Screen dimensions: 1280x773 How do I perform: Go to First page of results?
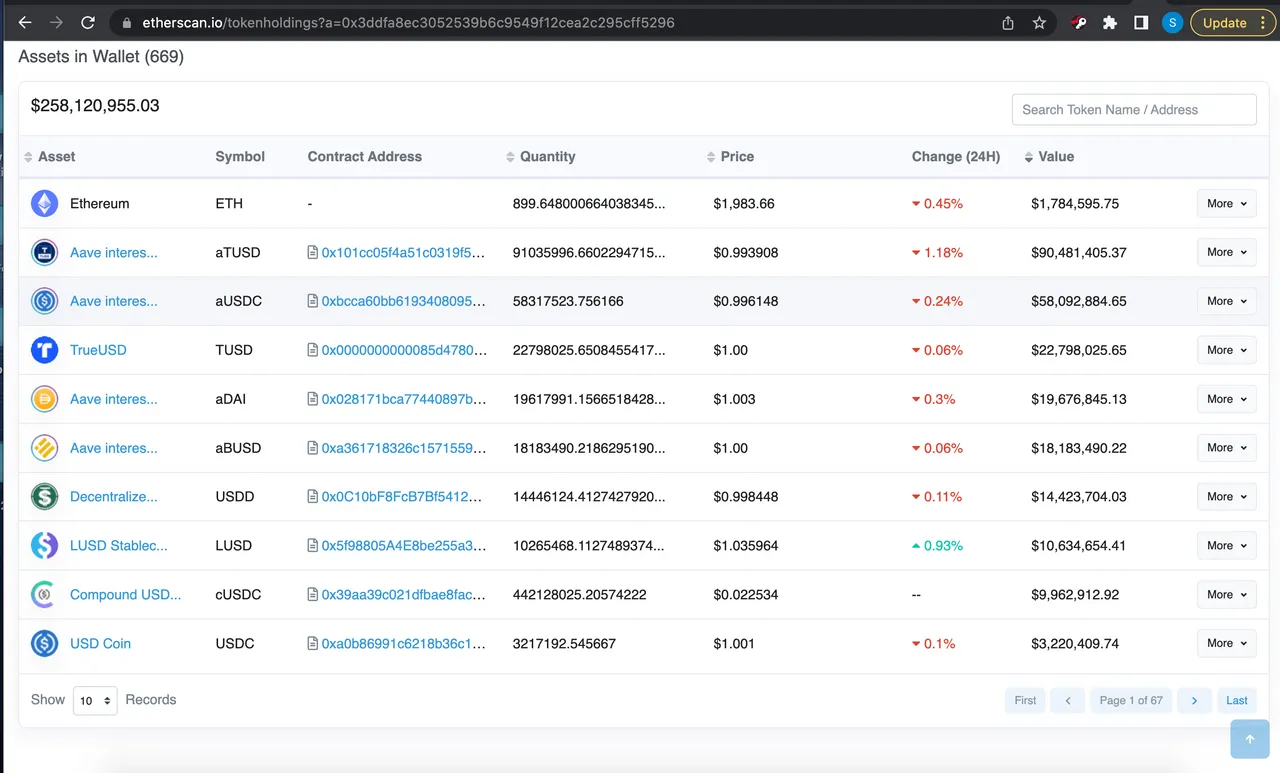[1025, 701]
